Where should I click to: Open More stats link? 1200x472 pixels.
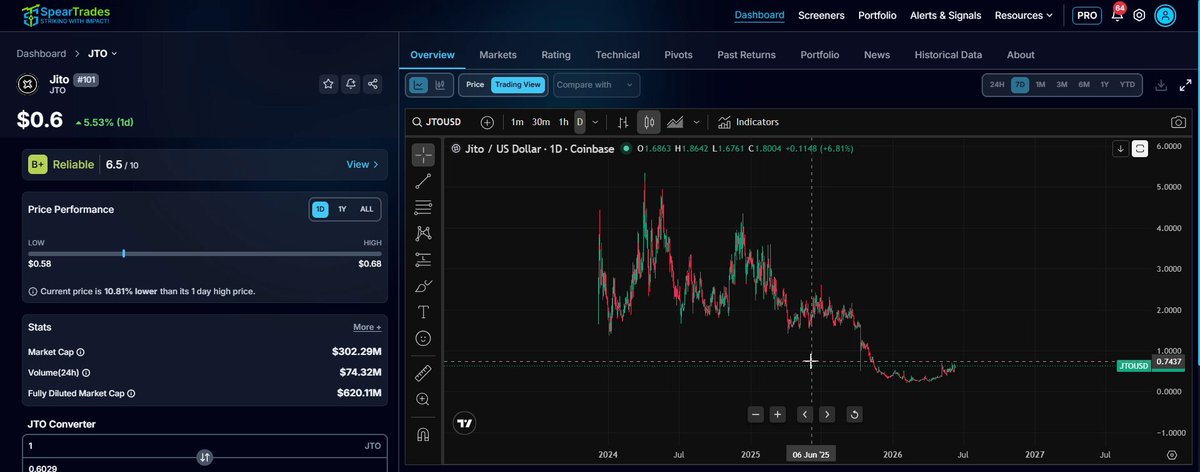(366, 327)
